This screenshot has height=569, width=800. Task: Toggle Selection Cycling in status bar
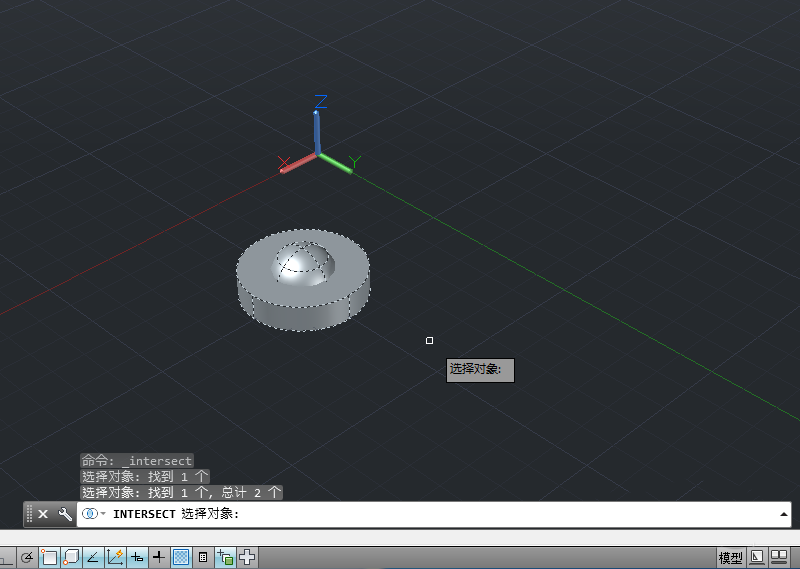[225, 557]
